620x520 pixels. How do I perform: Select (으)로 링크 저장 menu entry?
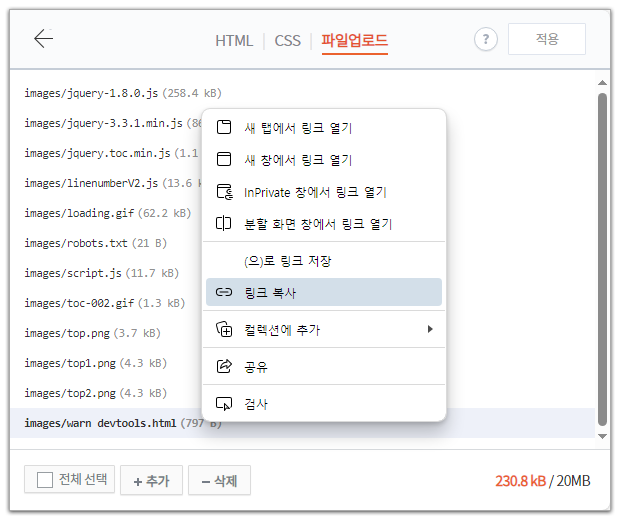pos(323,261)
